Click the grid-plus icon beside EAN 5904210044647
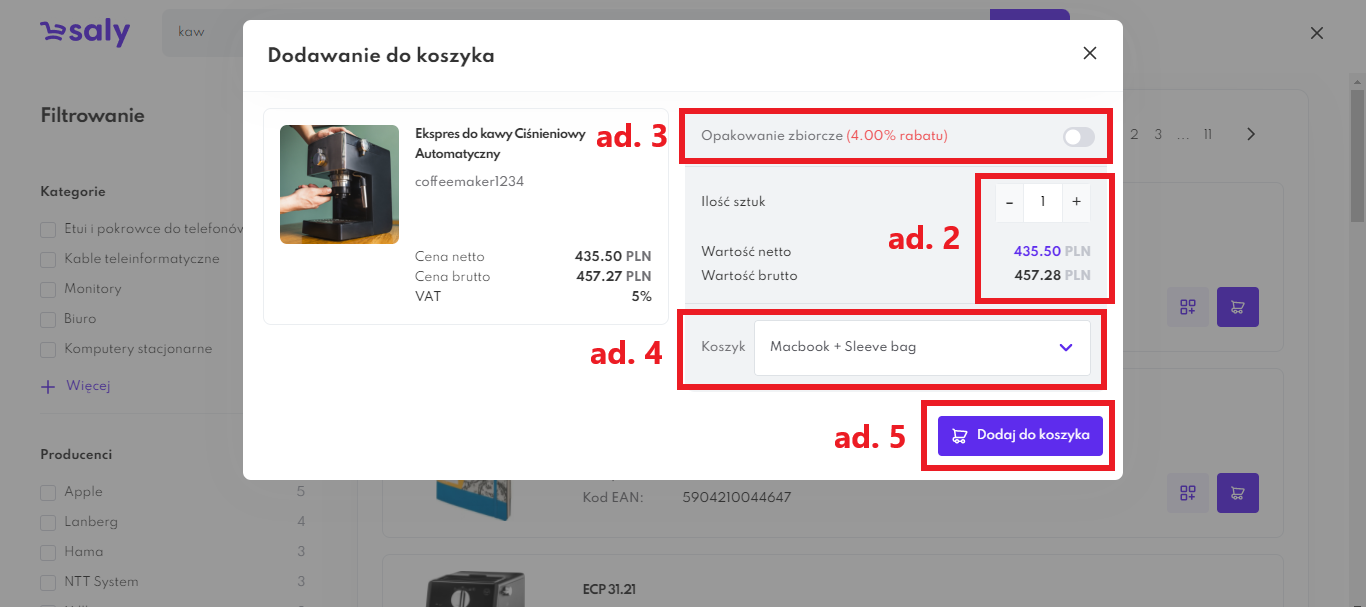Screen dimensions: 1366x607 pos(1187,493)
